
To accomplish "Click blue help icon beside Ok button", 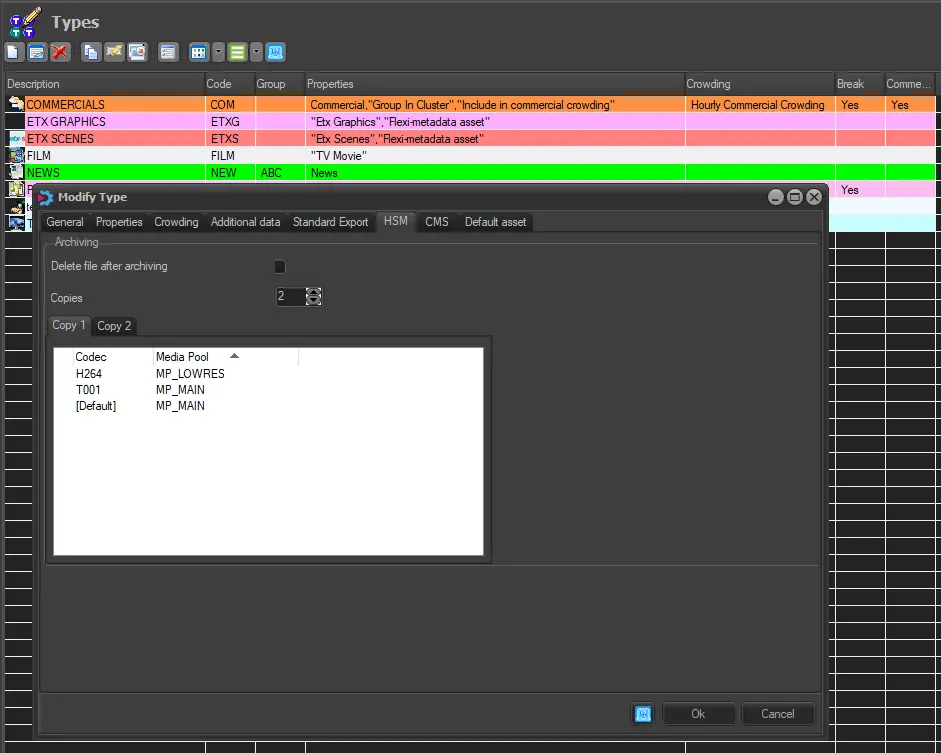I will [643, 714].
